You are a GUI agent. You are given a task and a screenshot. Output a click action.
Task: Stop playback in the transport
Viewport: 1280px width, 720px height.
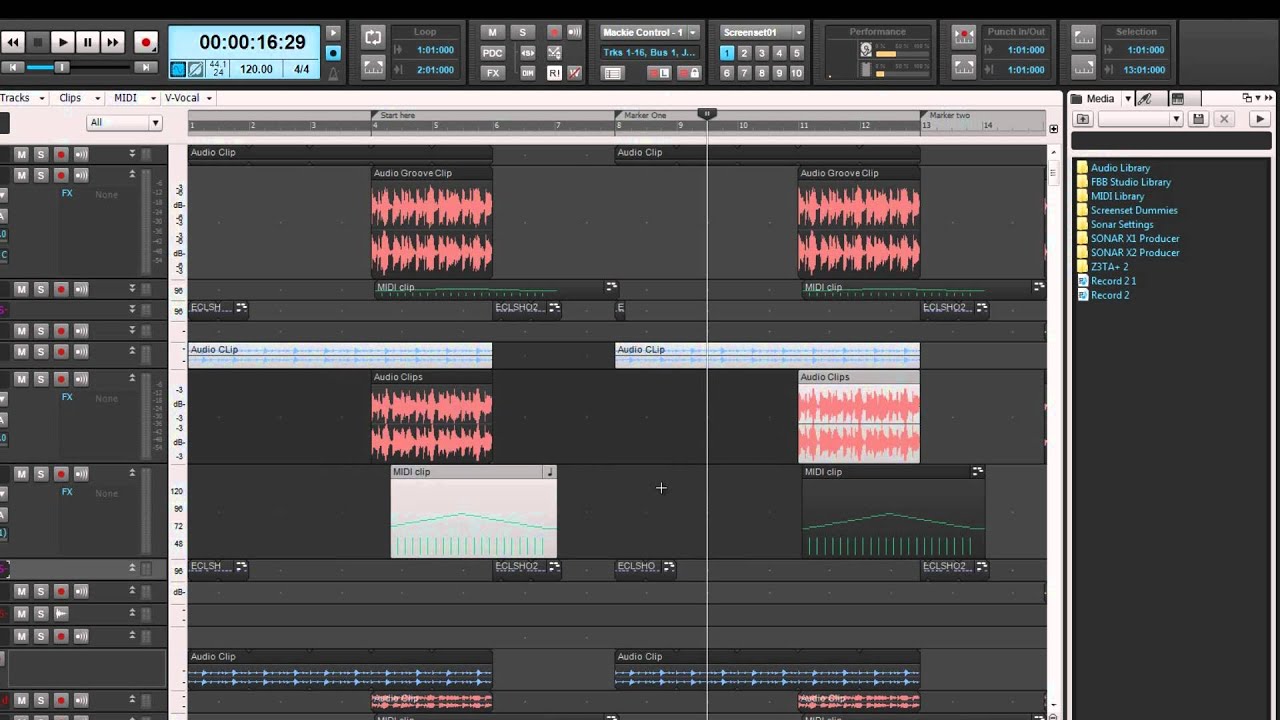[38, 42]
